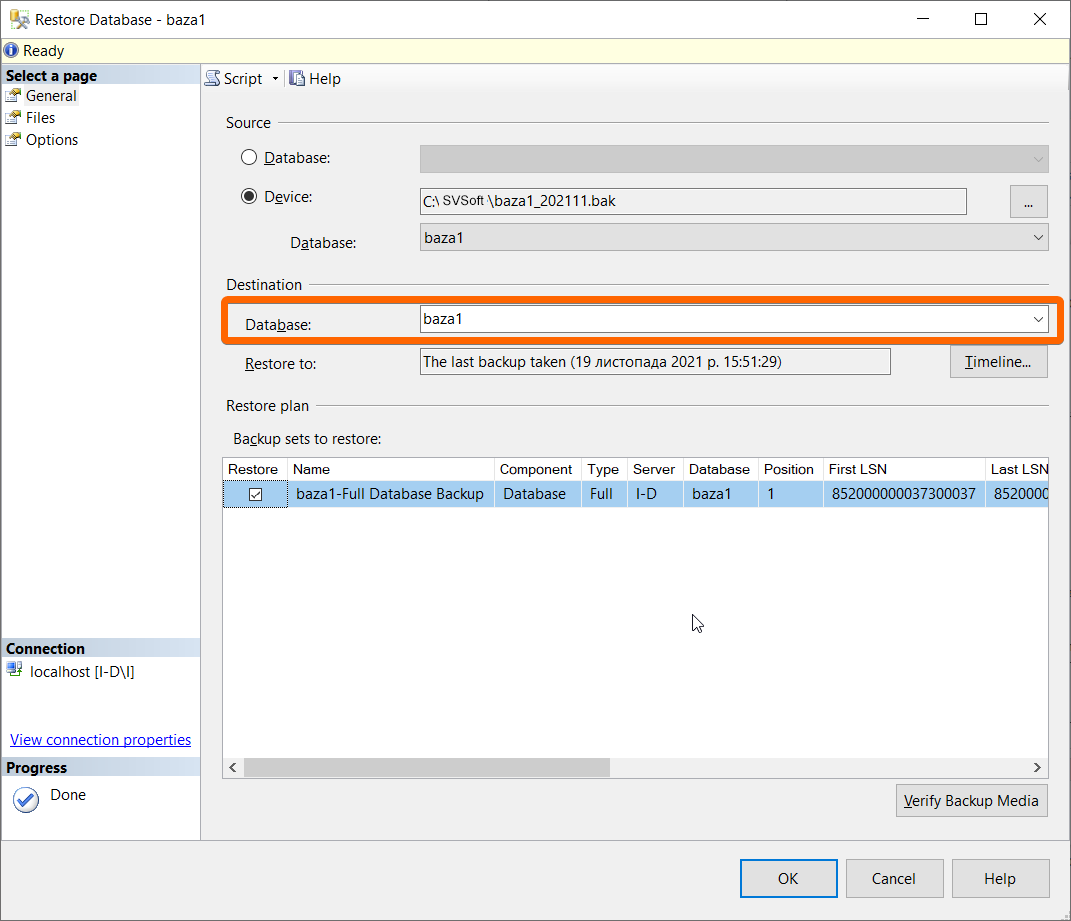Select the Database source radio button

tap(249, 158)
